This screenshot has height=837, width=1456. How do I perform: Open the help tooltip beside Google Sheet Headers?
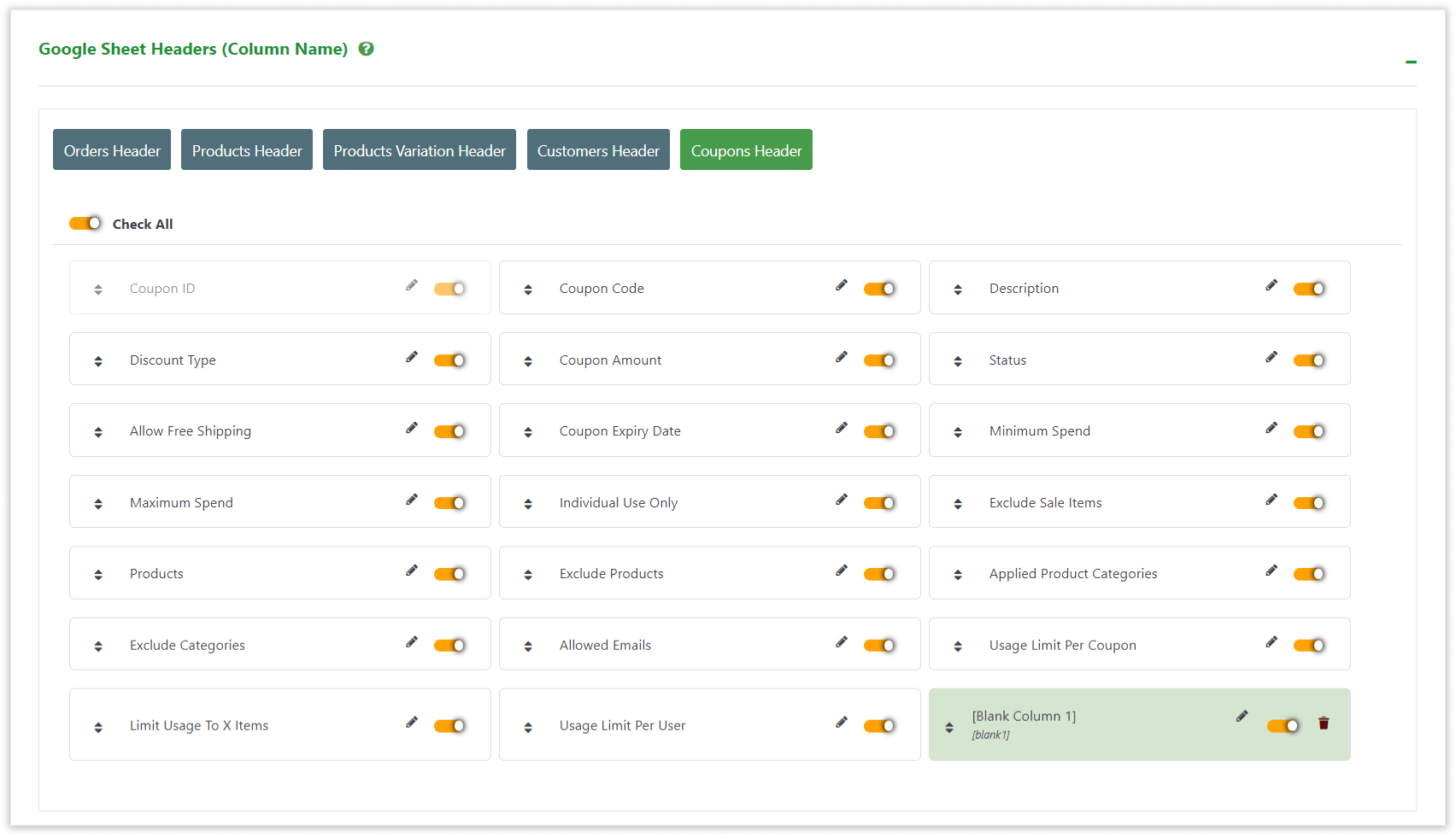[x=366, y=49]
